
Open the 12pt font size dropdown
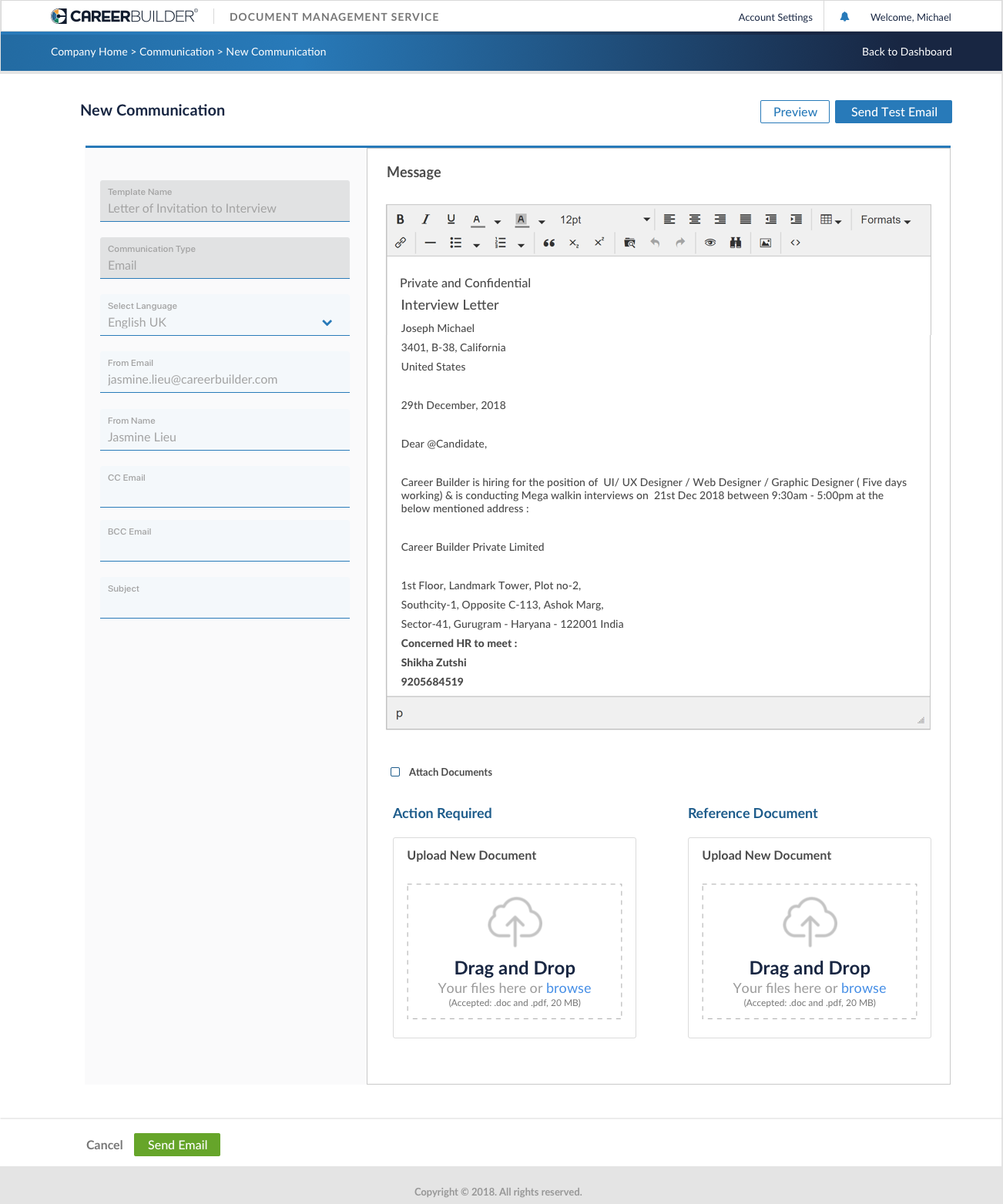coord(605,220)
